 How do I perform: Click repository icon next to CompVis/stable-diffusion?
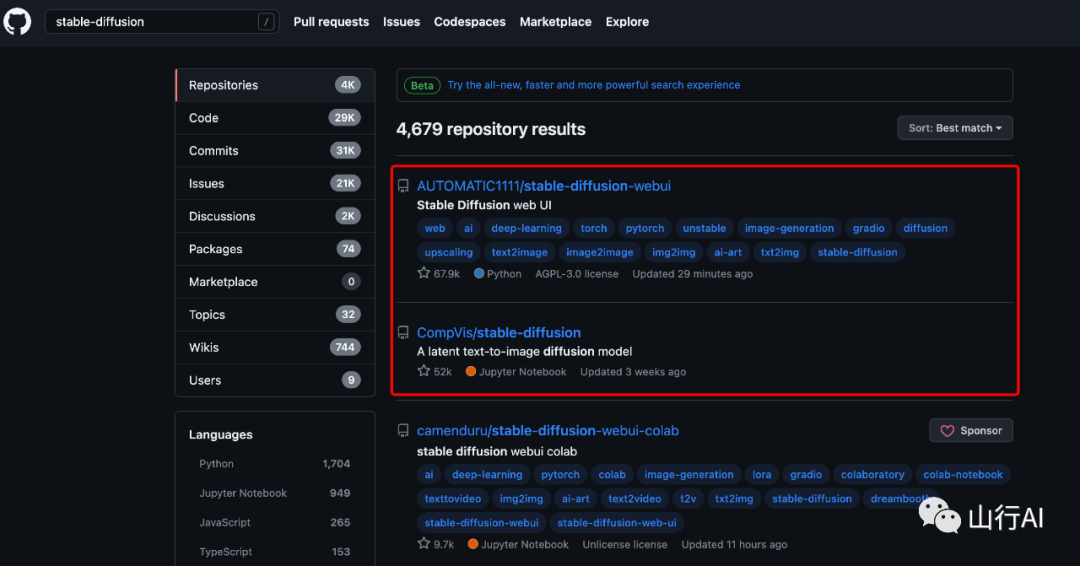[403, 333]
